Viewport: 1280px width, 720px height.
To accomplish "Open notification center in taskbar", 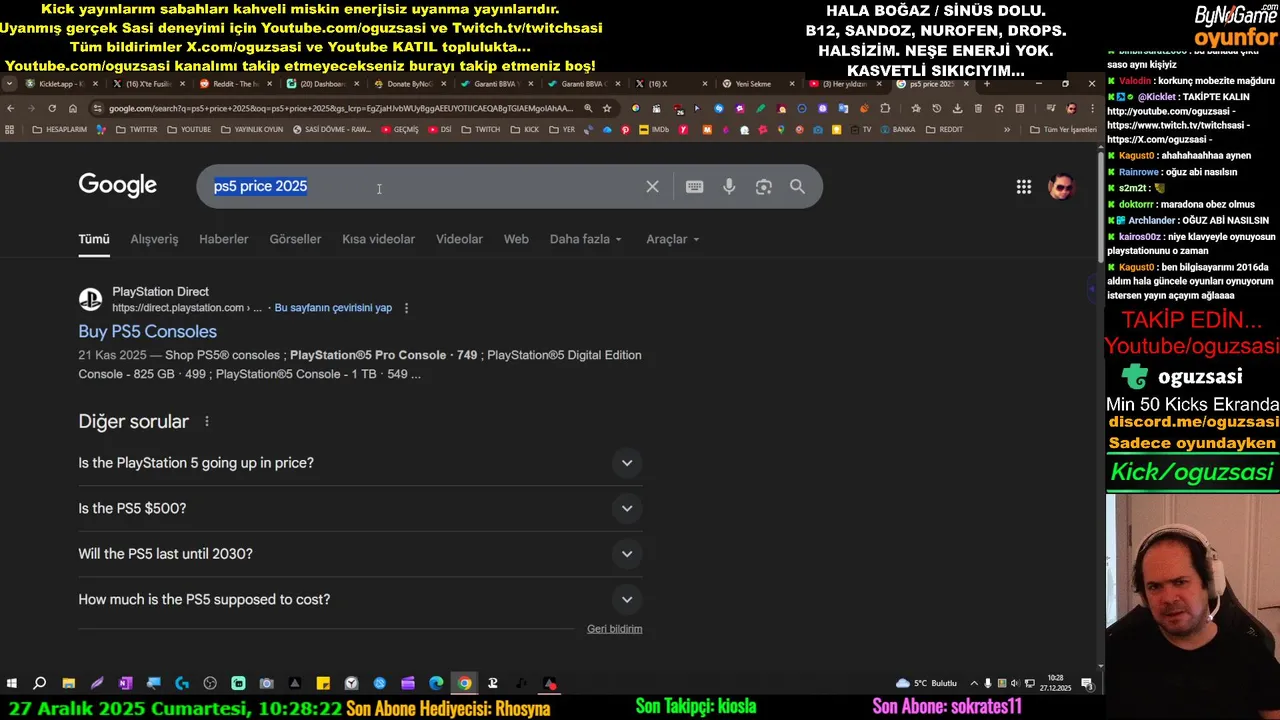I will (x=1087, y=684).
